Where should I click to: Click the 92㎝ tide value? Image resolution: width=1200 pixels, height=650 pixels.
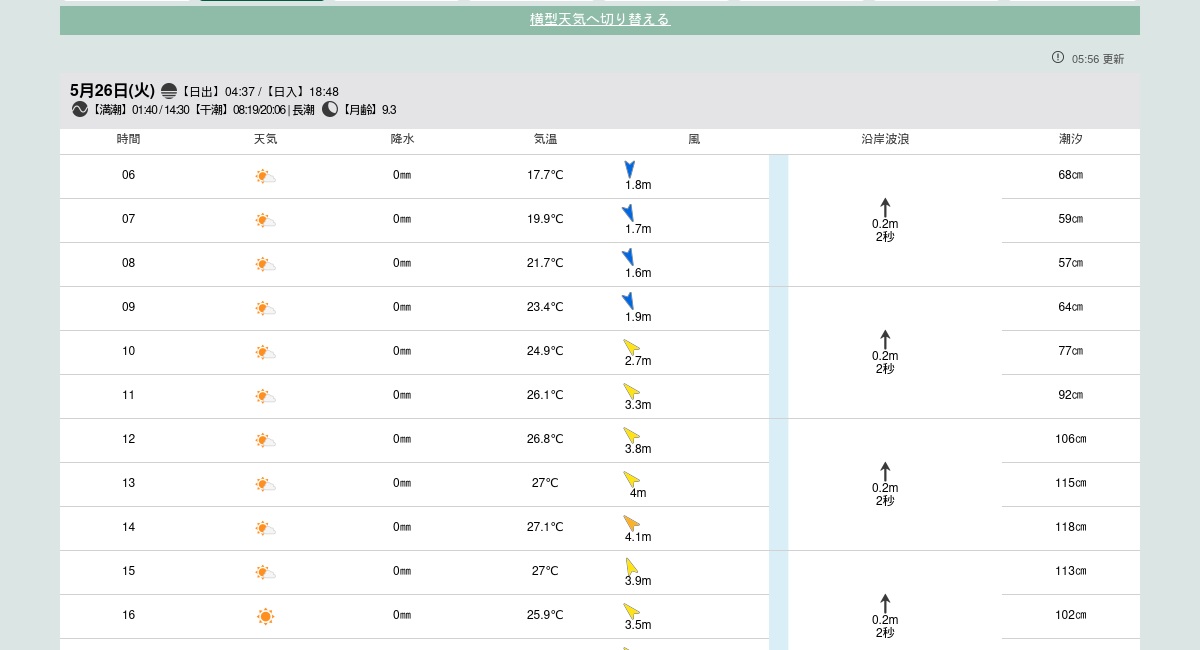point(1071,395)
